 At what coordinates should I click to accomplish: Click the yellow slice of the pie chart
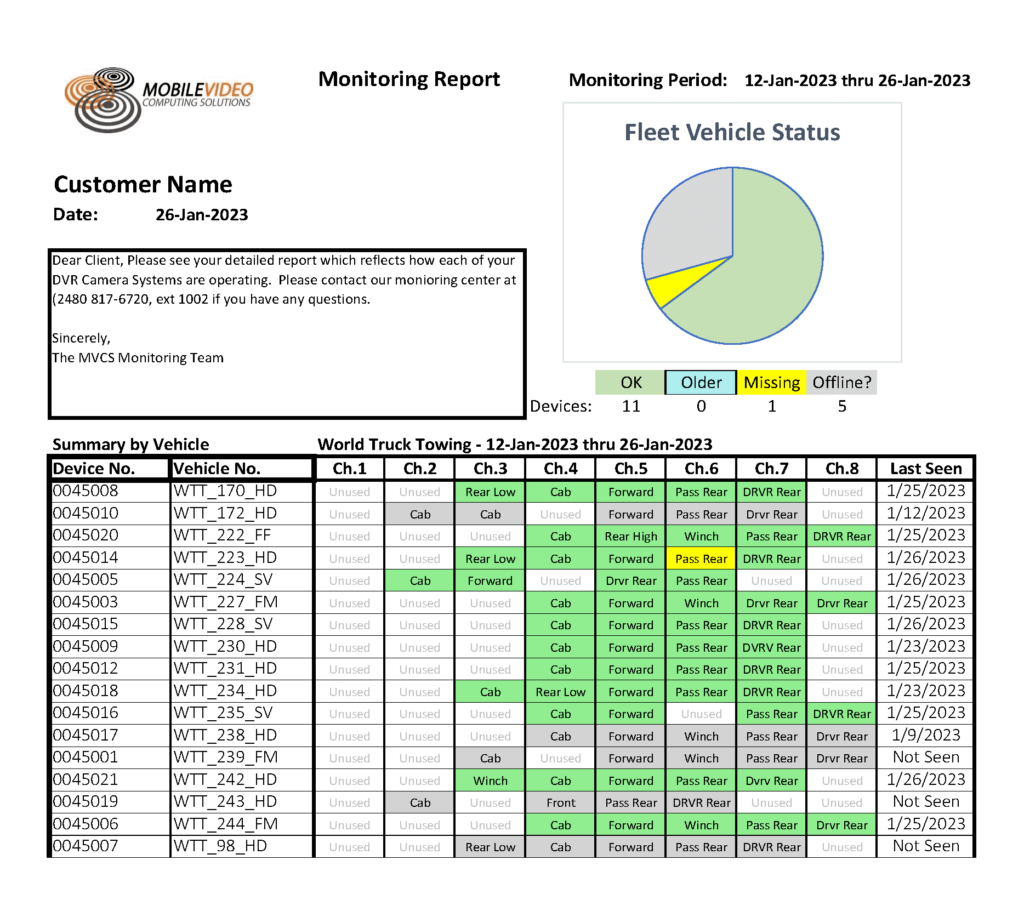pos(657,291)
